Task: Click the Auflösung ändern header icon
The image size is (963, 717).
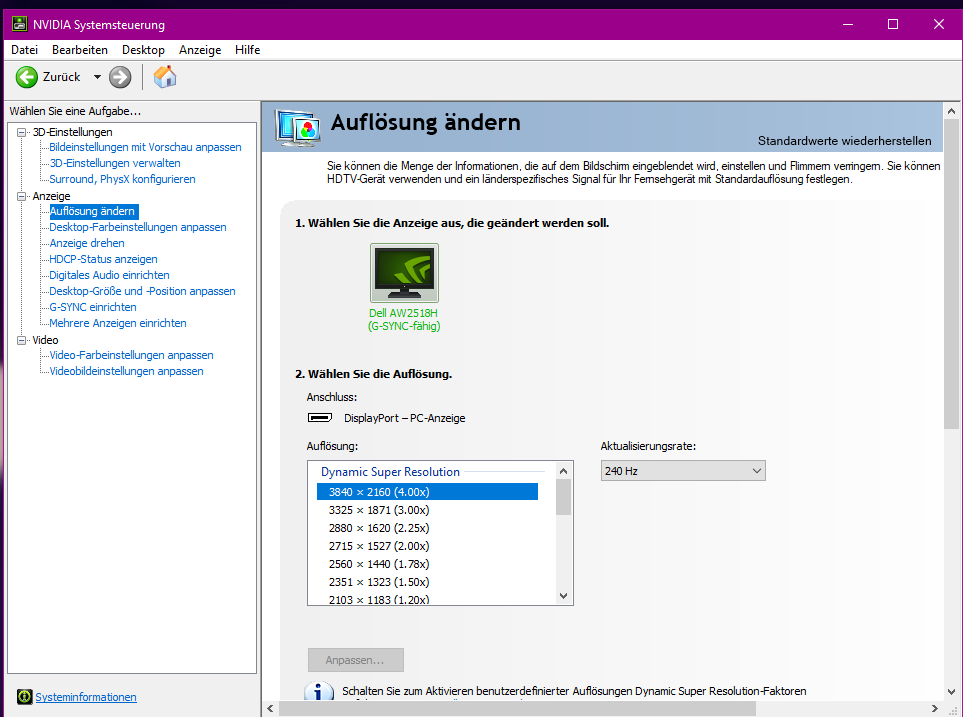Action: [x=298, y=127]
